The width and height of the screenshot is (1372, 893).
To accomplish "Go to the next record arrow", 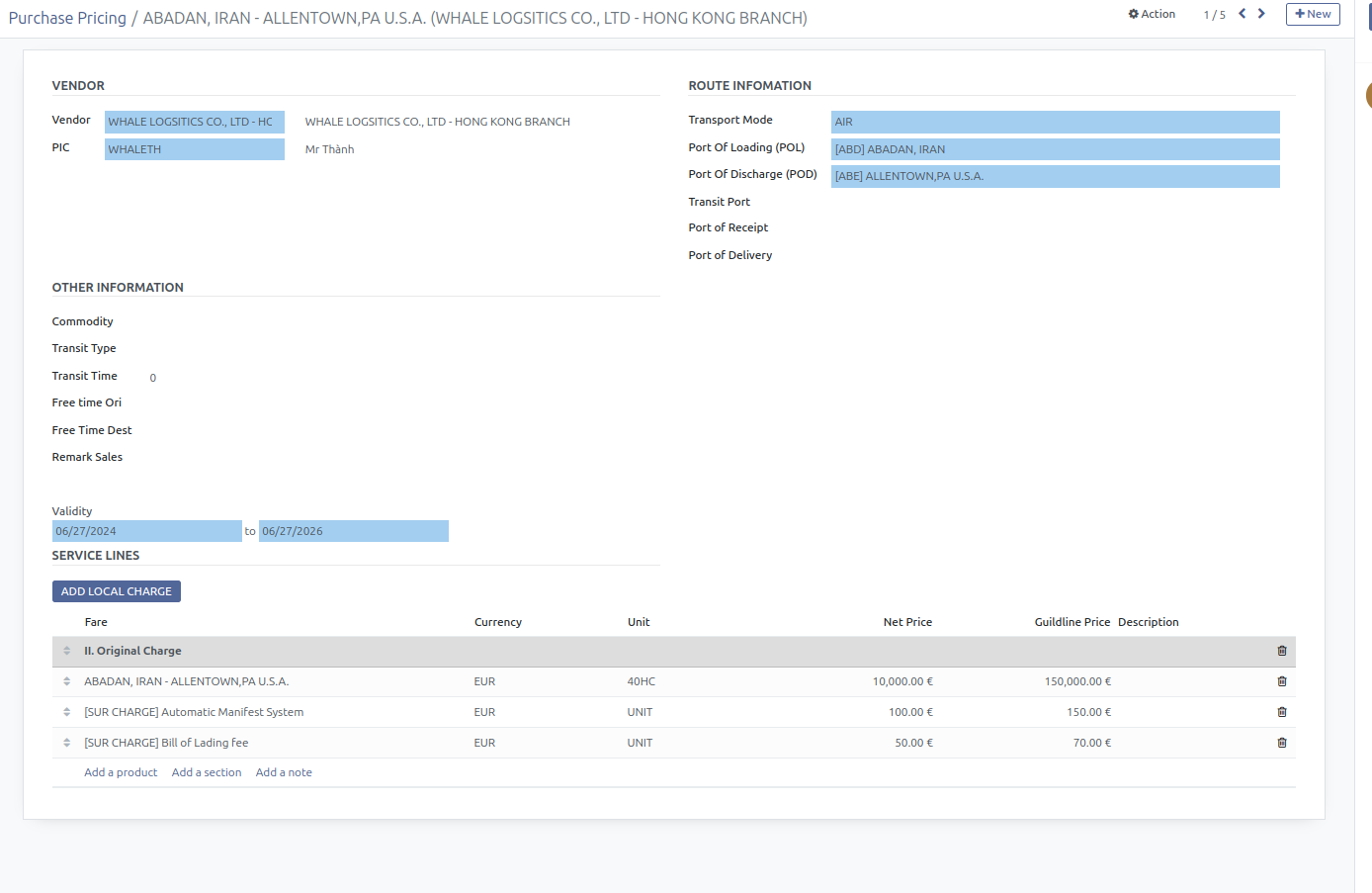I will pos(1261,14).
